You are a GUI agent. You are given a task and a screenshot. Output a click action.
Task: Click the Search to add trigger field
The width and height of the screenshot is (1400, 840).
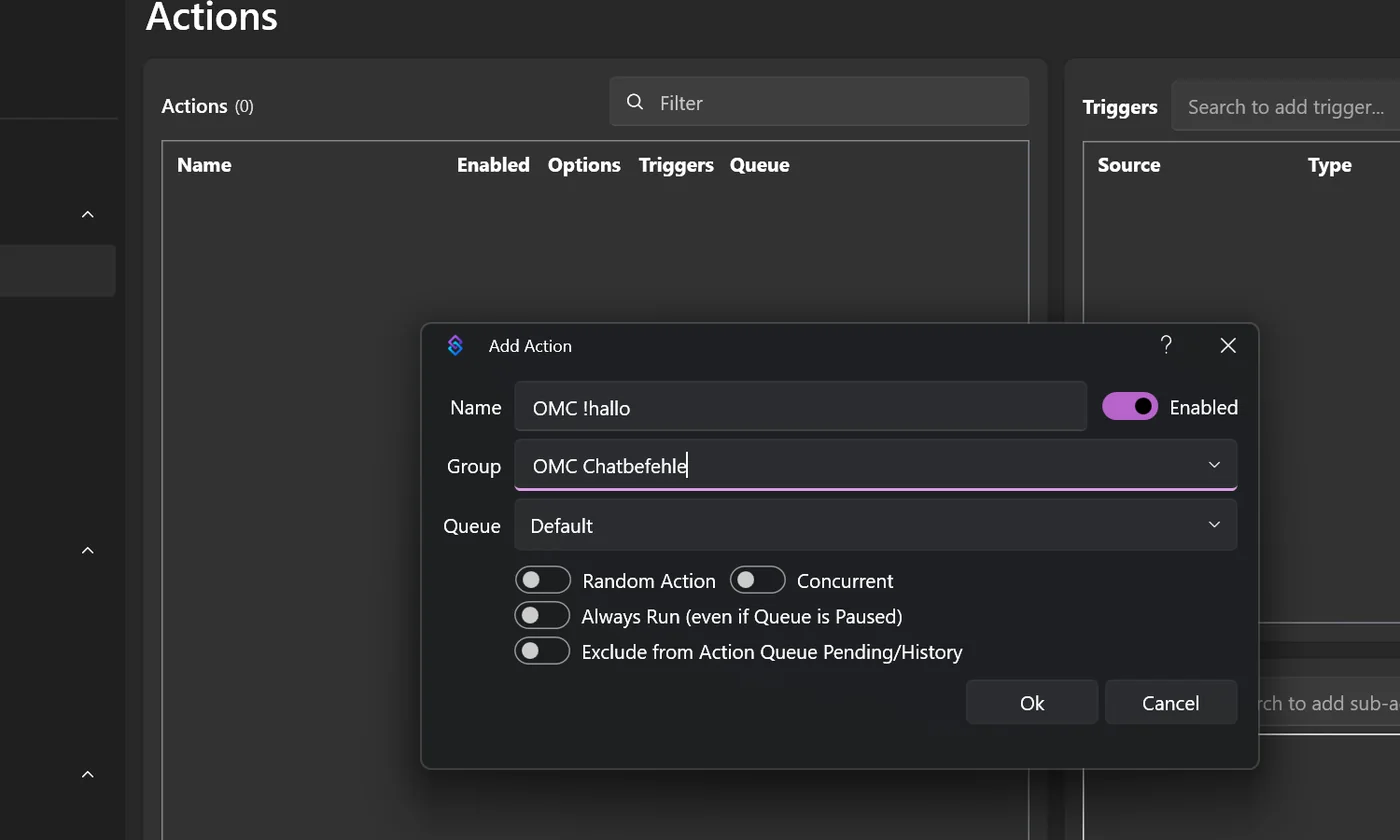(x=1286, y=107)
